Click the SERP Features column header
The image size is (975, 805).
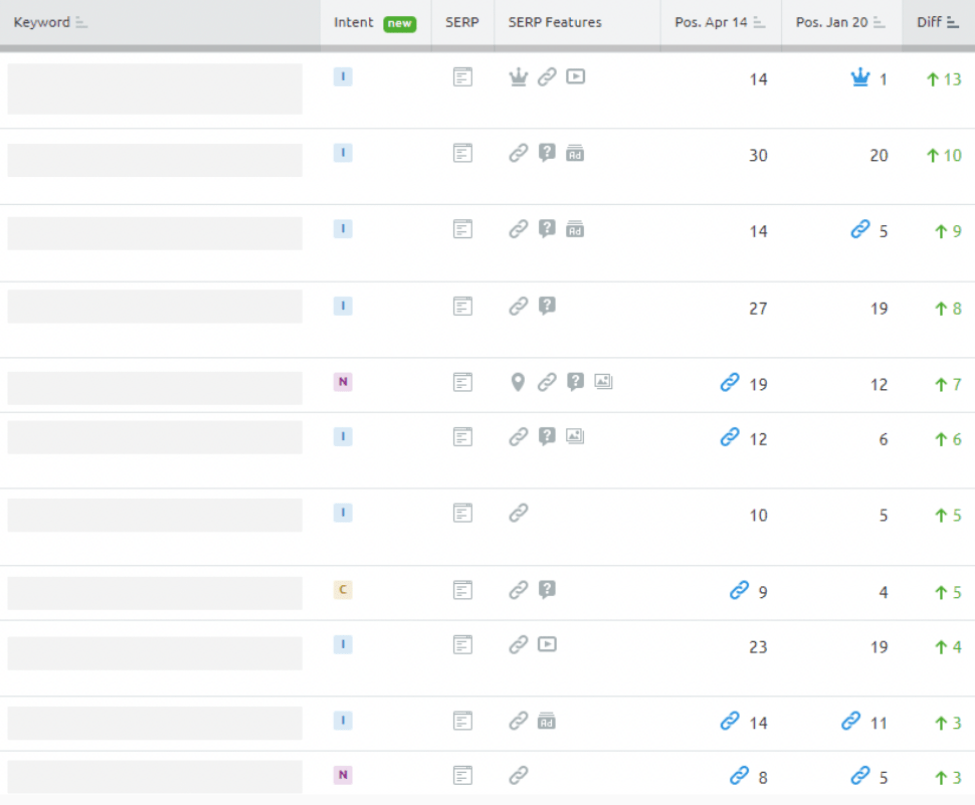pyautogui.click(x=555, y=22)
